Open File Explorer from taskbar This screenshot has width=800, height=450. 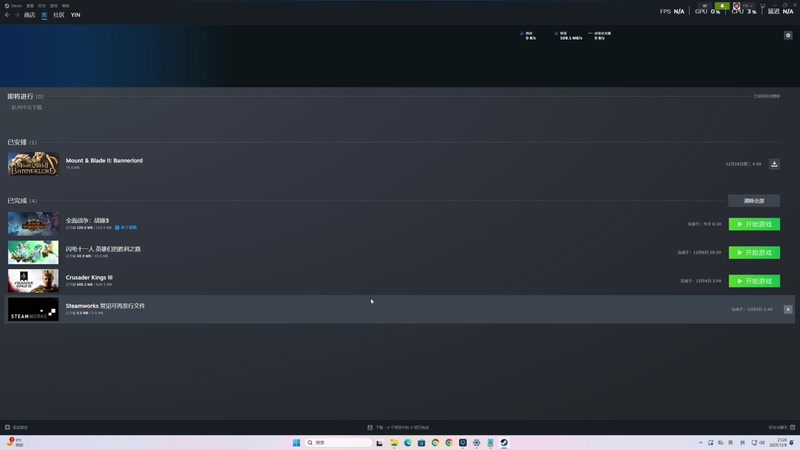[x=394, y=442]
